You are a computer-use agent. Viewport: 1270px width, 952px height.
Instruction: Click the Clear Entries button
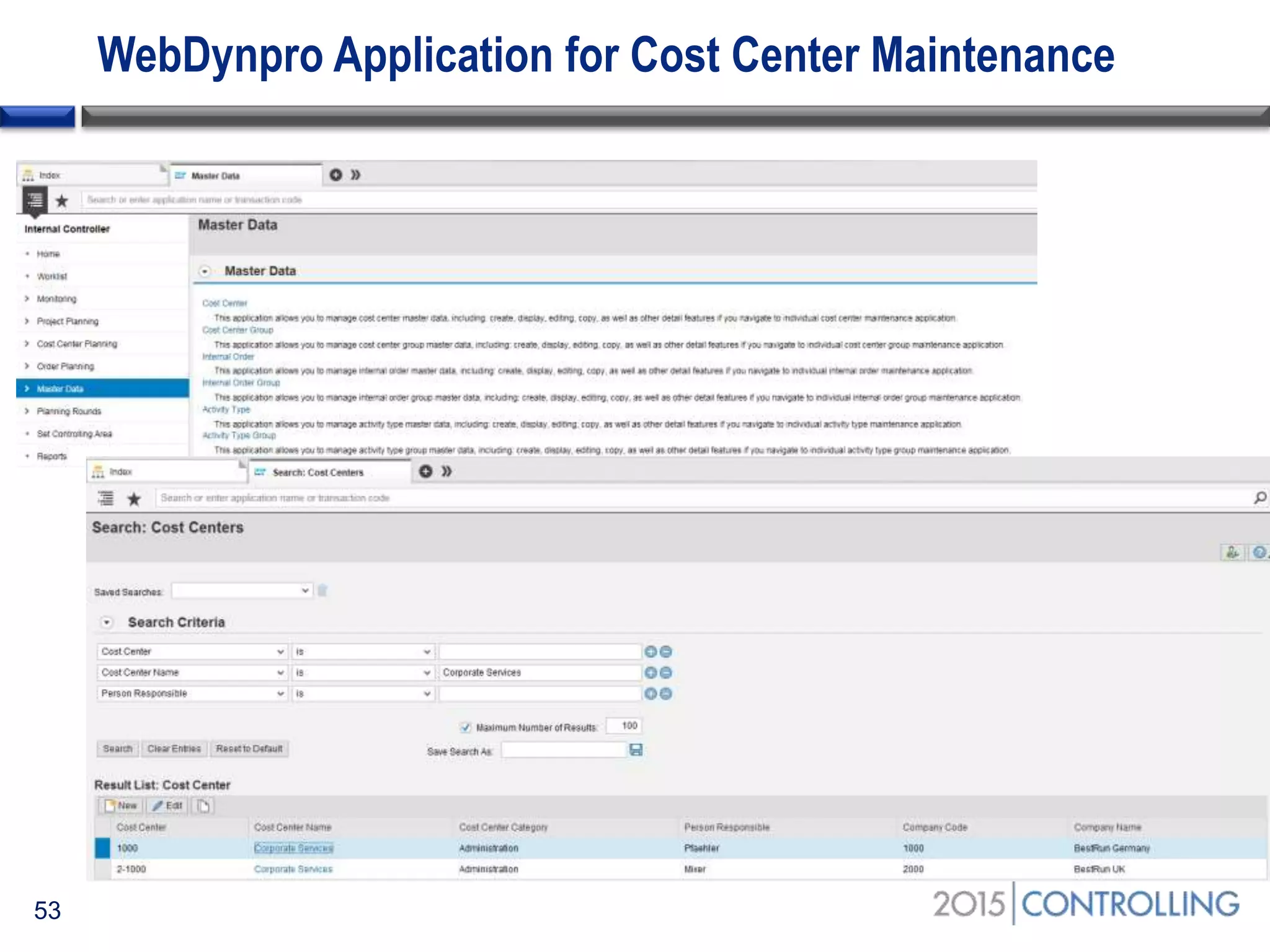tap(174, 749)
